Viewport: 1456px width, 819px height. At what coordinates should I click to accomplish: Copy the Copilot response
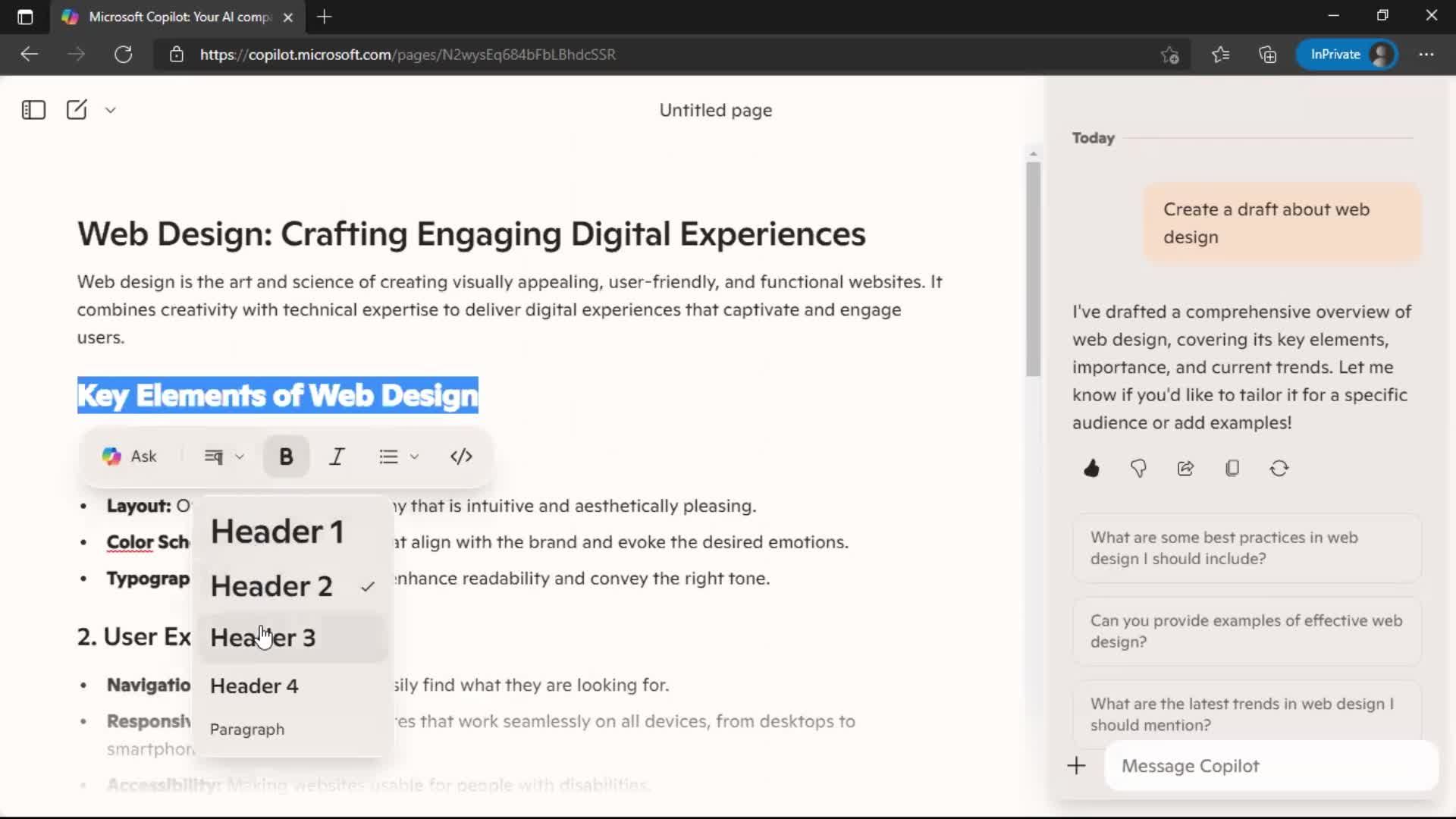click(1232, 469)
